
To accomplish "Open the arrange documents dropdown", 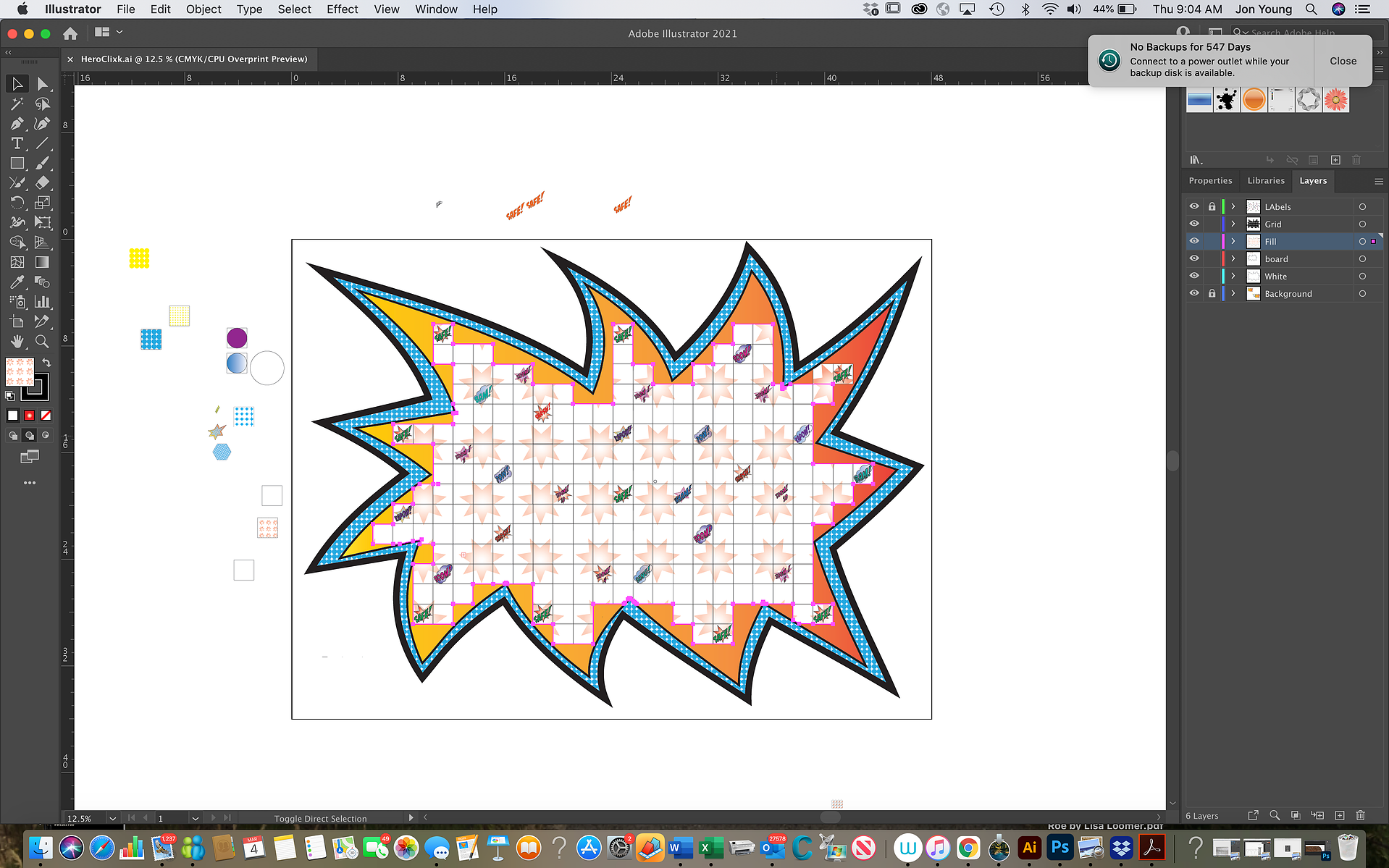I will (109, 33).
